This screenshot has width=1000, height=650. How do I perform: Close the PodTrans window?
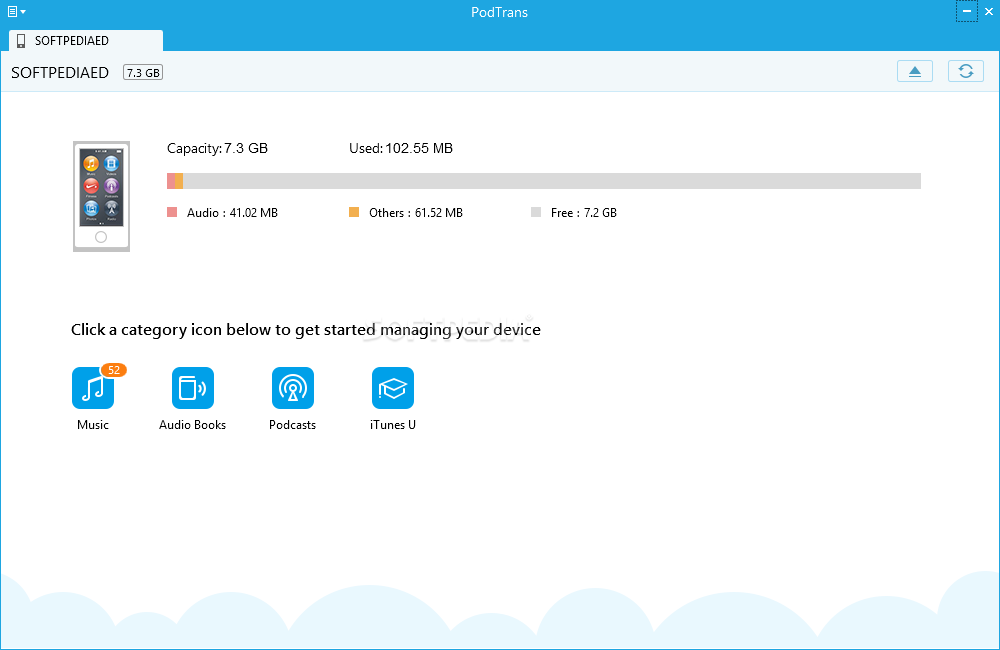point(988,12)
